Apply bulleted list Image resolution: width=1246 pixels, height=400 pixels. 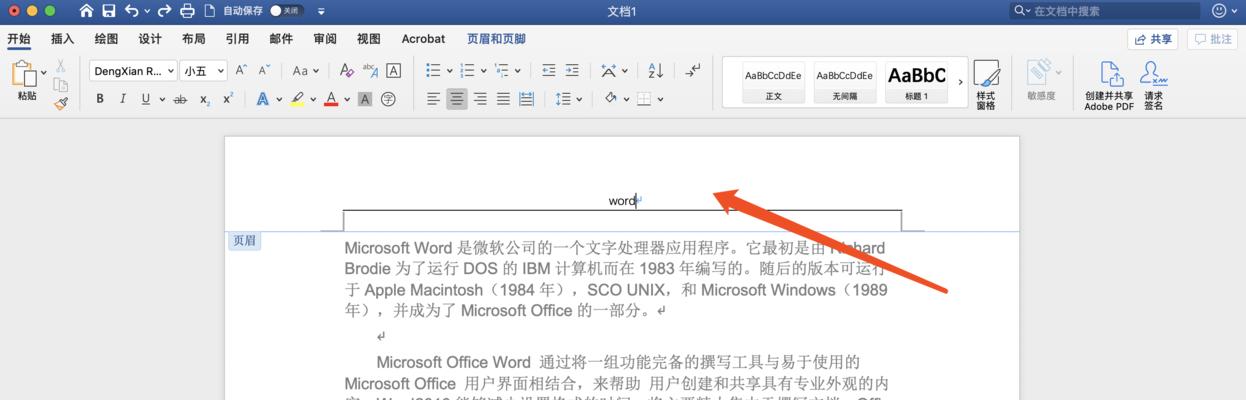433,71
